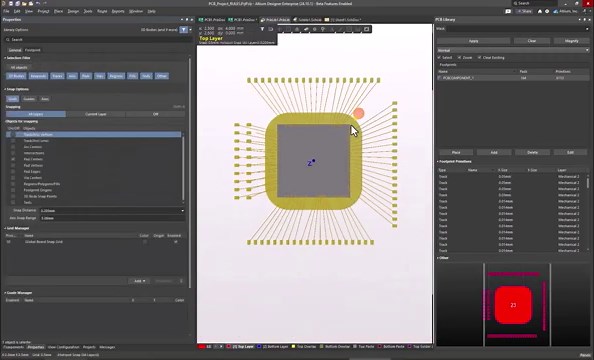Click the Top Layer color swatch in layer tabs
This screenshot has height=360, width=594.
228,347
